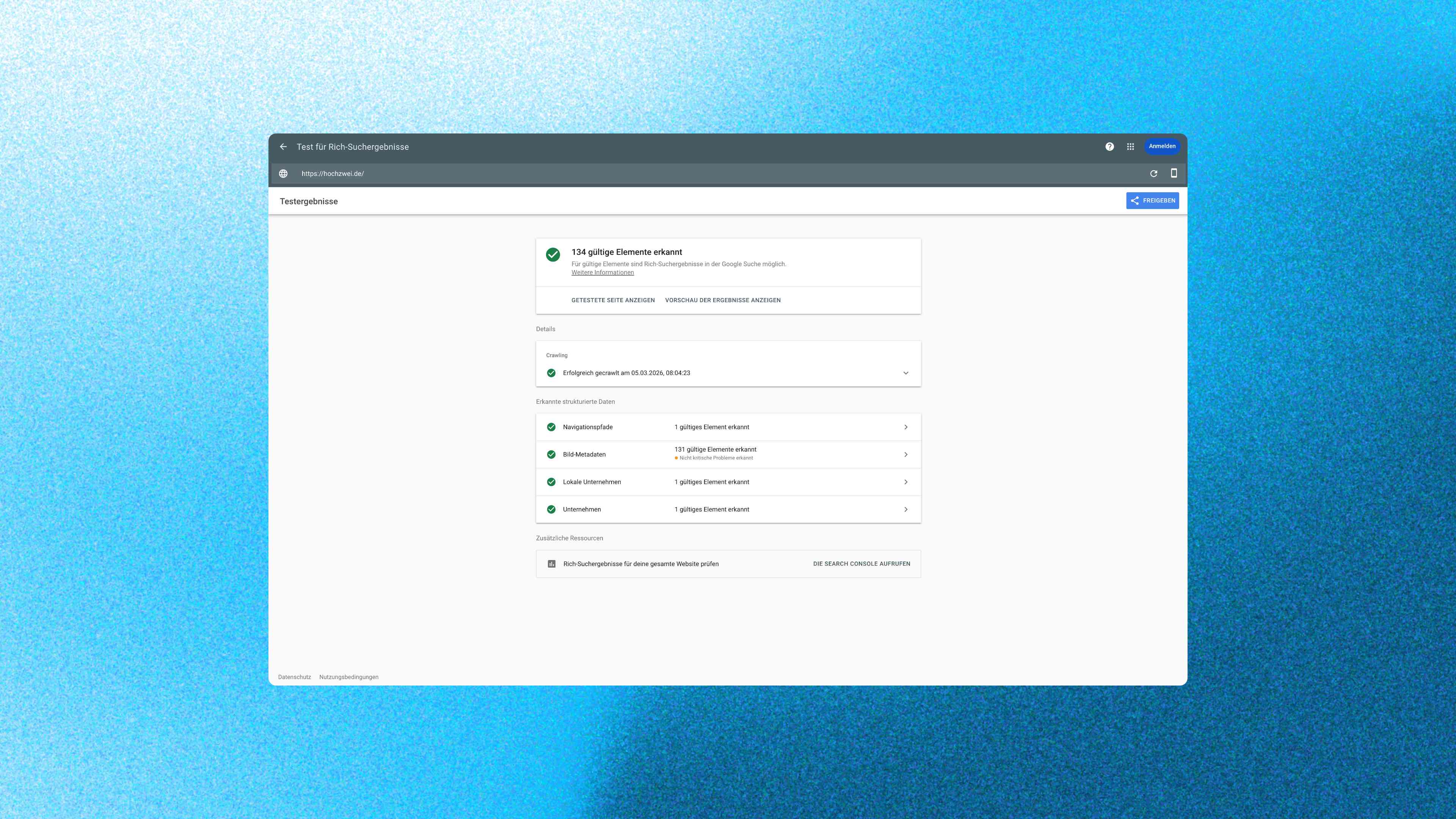
Task: Open the Google apps grid icon
Action: pos(1130,147)
